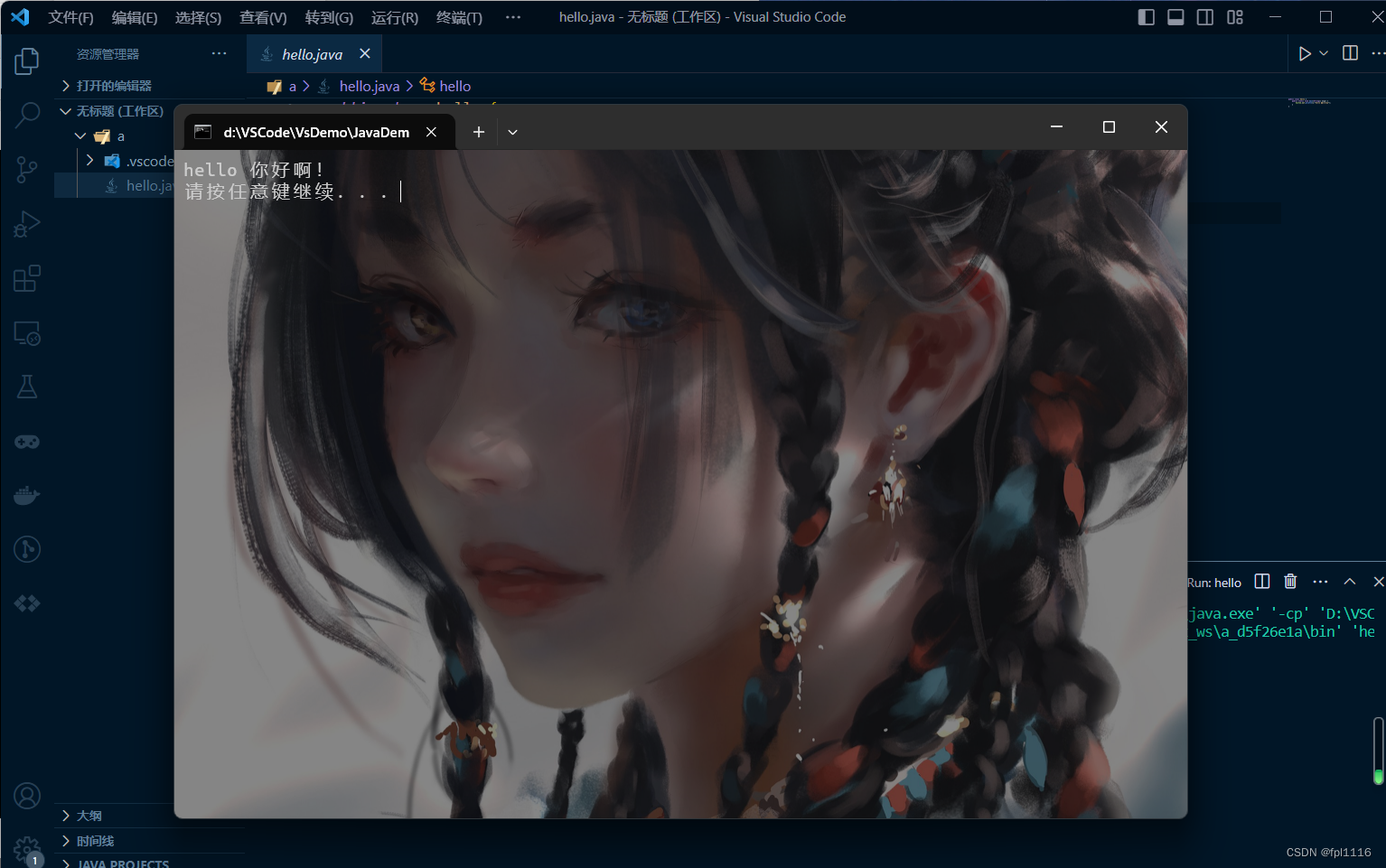Open the terminal profile dropdown chevron
This screenshot has width=1386, height=868.
511,132
